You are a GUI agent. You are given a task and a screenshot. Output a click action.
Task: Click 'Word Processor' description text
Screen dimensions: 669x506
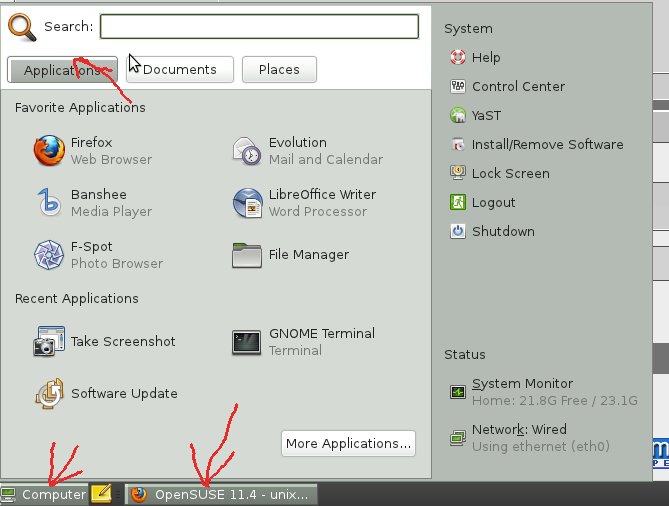coord(318,211)
